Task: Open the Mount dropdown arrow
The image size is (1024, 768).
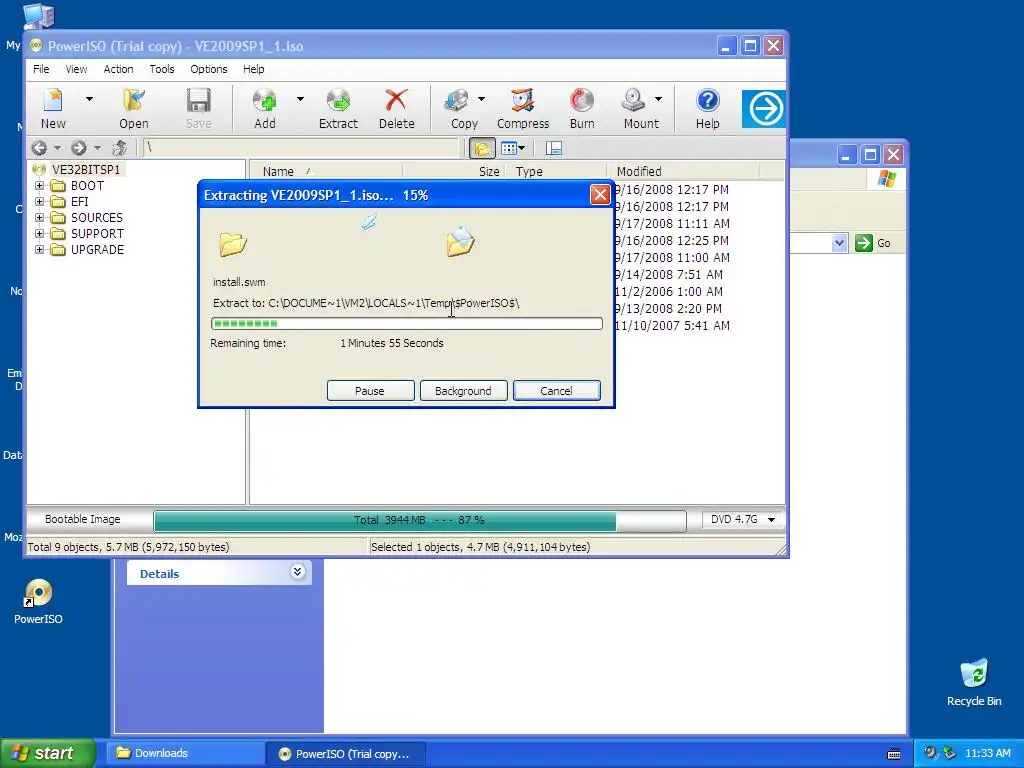Action: pyautogui.click(x=658, y=99)
